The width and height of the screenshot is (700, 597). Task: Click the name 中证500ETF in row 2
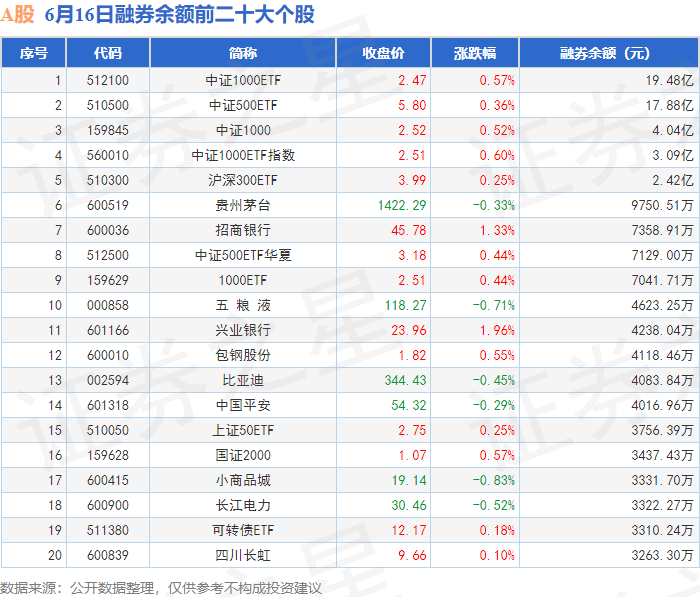(243, 105)
